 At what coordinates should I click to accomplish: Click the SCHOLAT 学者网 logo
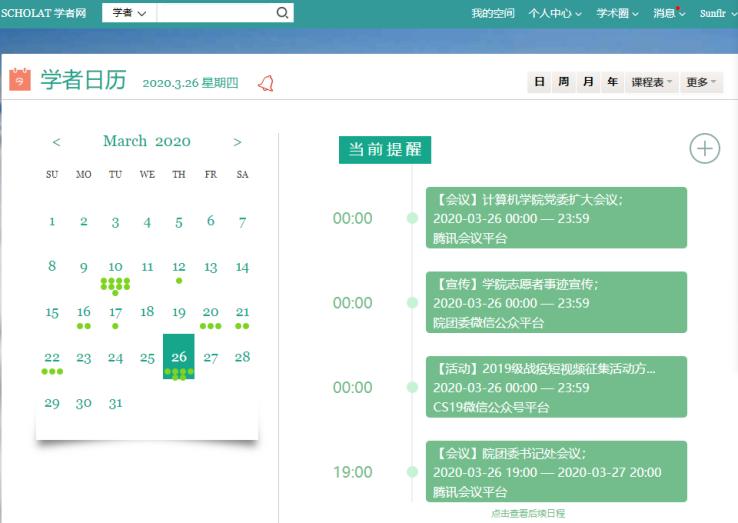click(44, 13)
